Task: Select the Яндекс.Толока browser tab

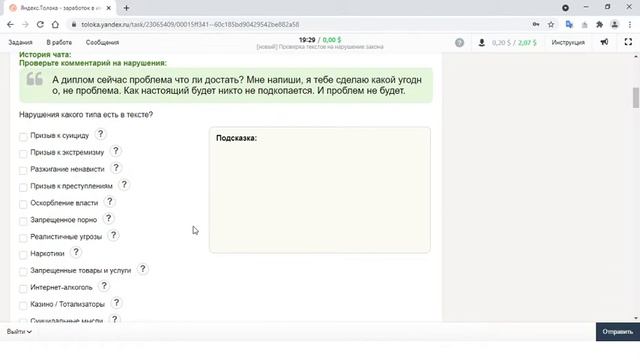Action: tap(60, 8)
